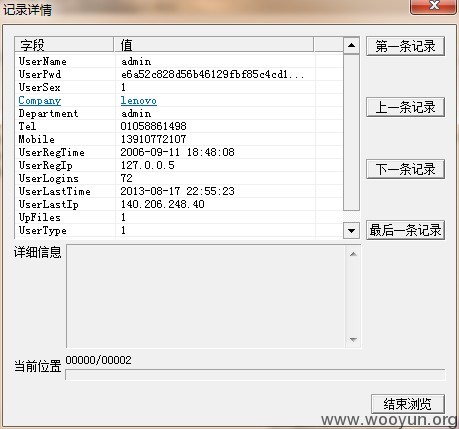Select the UserPwd hash value cell
Image resolution: width=459 pixels, height=429 pixels.
212,74
